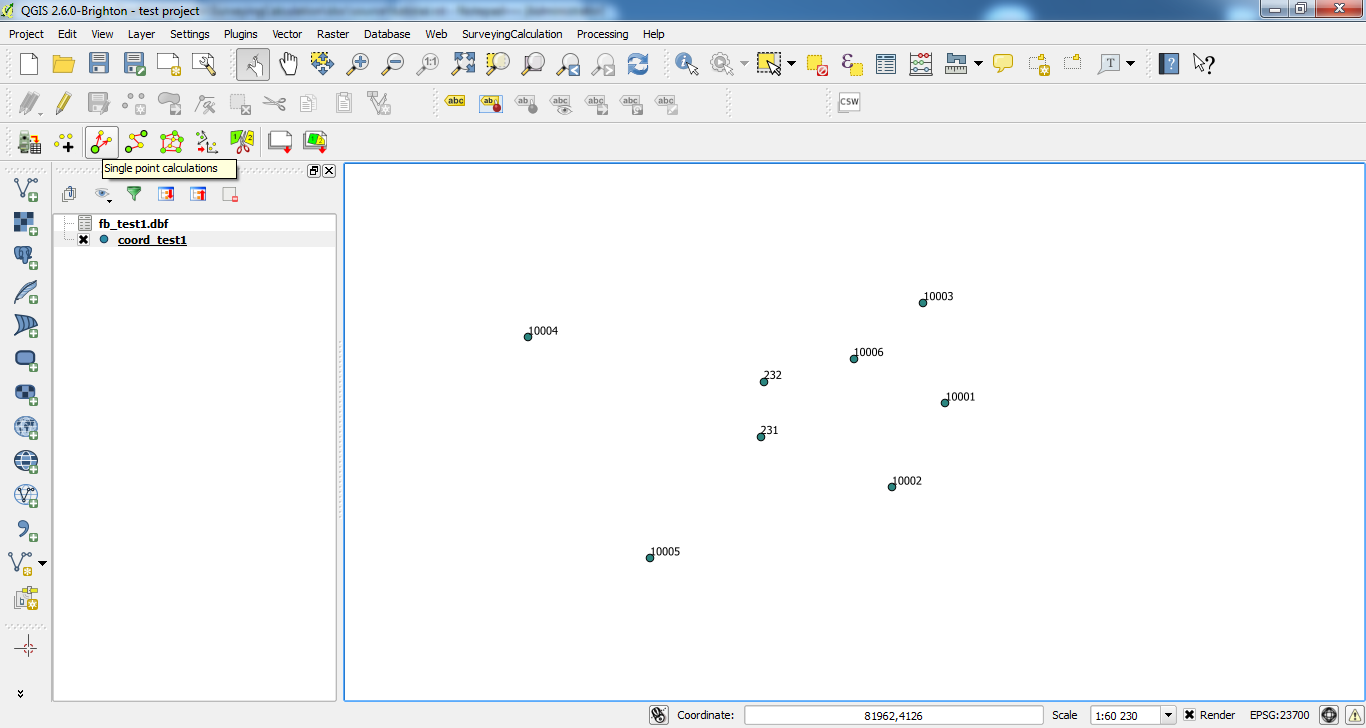The height and width of the screenshot is (728, 1366).
Task: Click Add PostGIS Layer elephant icon
Action: coord(26,257)
